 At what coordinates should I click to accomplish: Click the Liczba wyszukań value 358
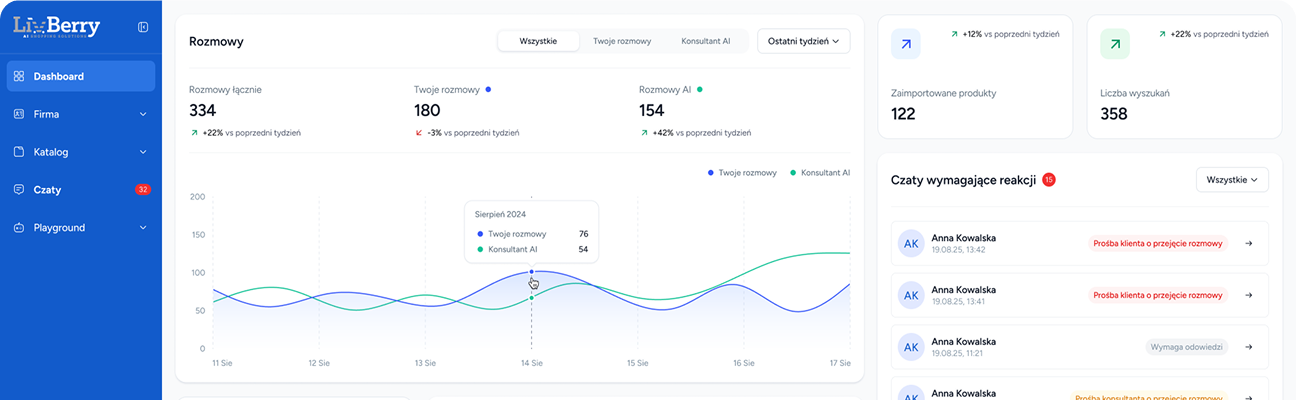coord(1114,114)
